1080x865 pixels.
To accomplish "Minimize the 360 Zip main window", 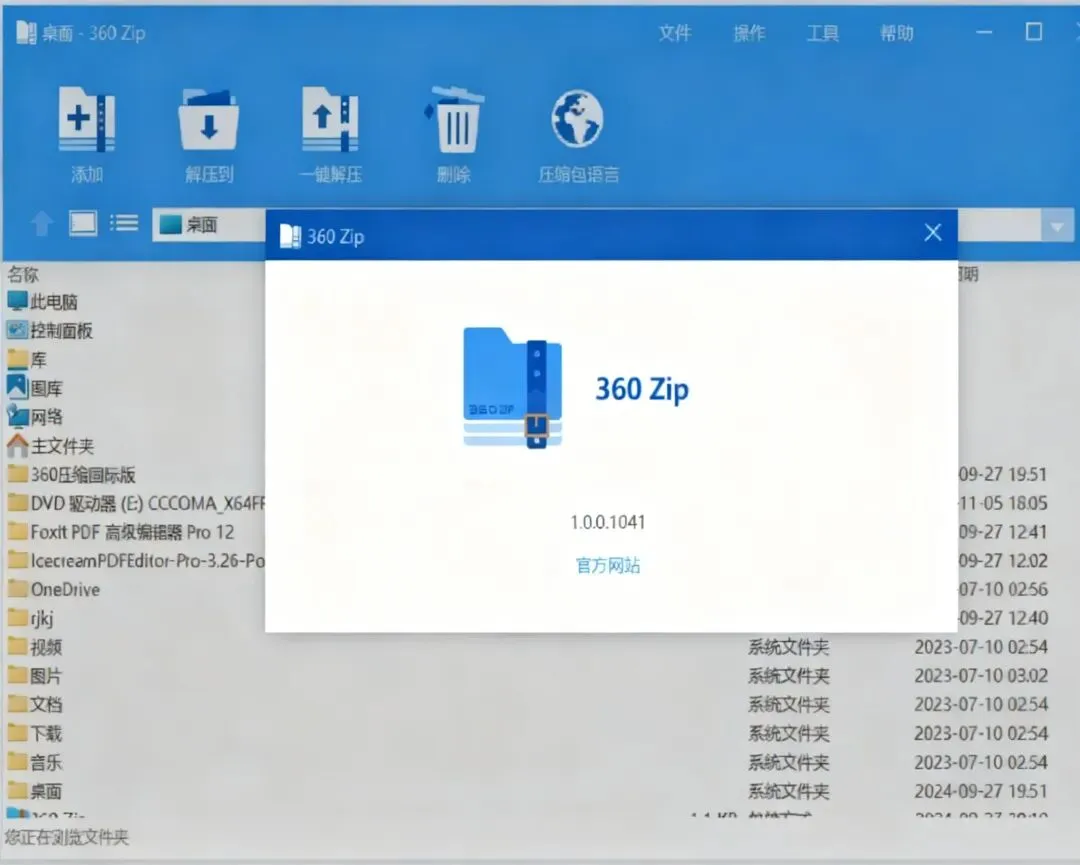I will pyautogui.click(x=984, y=32).
